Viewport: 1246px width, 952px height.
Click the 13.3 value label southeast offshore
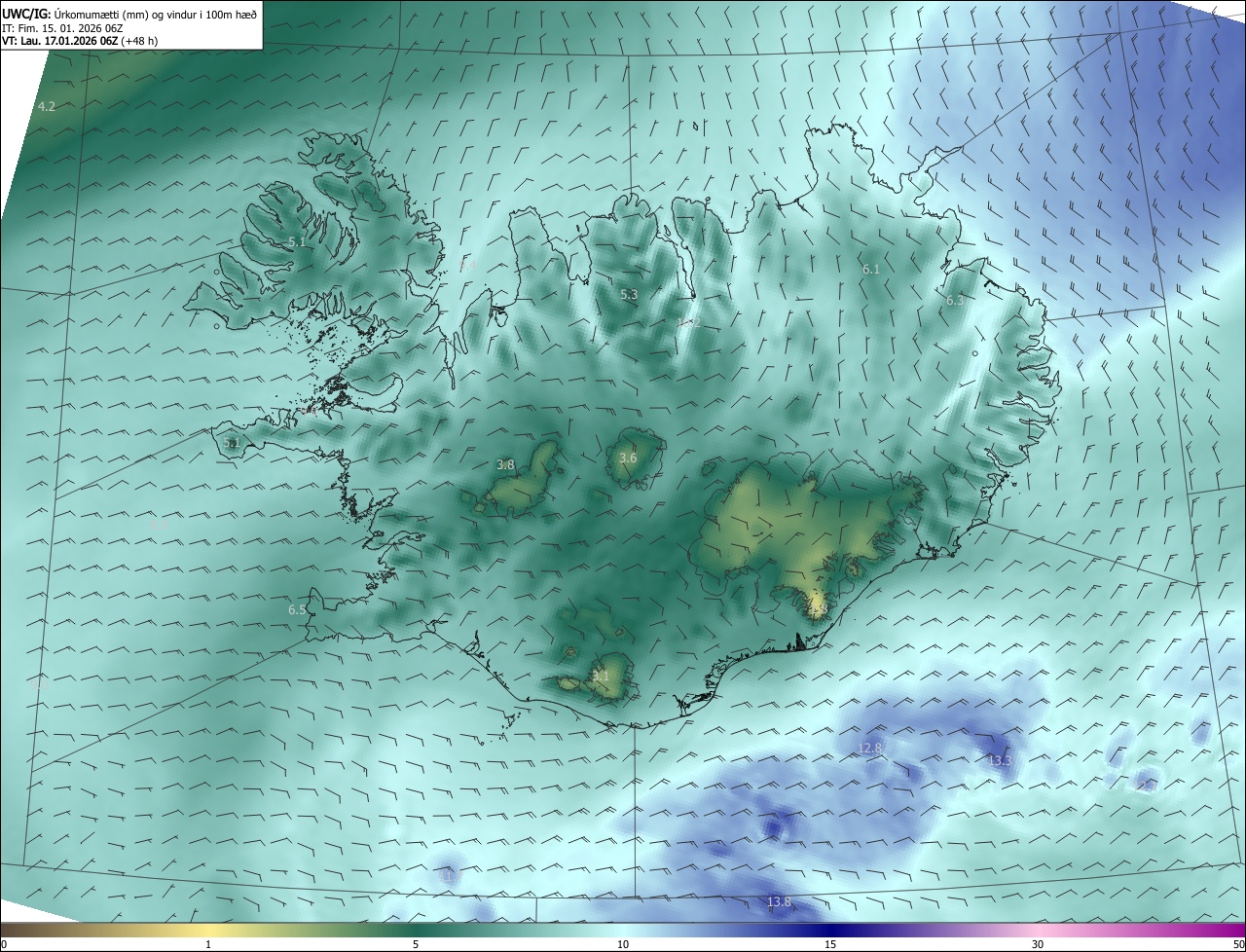[1000, 760]
